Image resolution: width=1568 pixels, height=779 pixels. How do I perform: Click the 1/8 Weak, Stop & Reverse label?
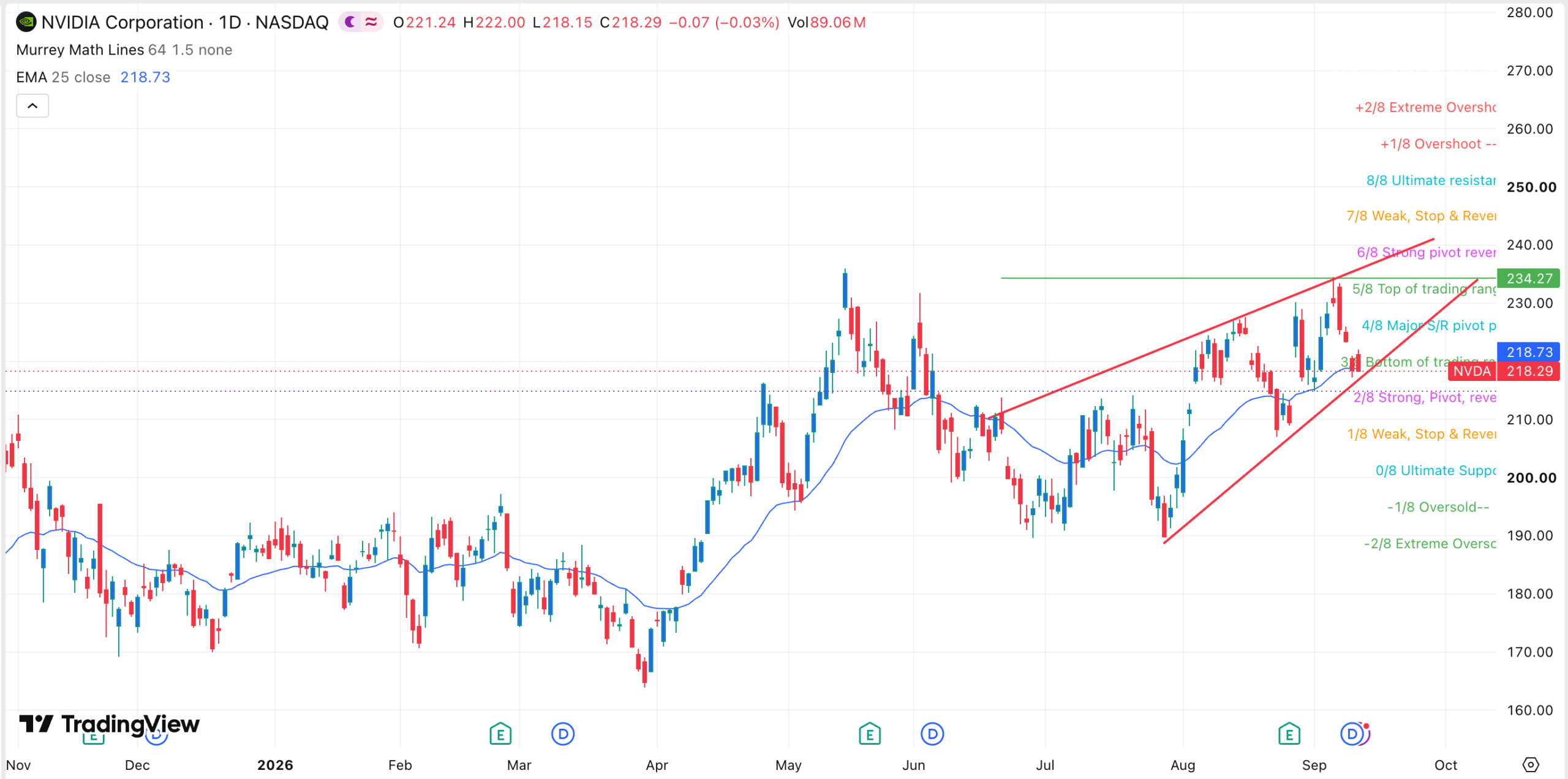pos(1422,434)
